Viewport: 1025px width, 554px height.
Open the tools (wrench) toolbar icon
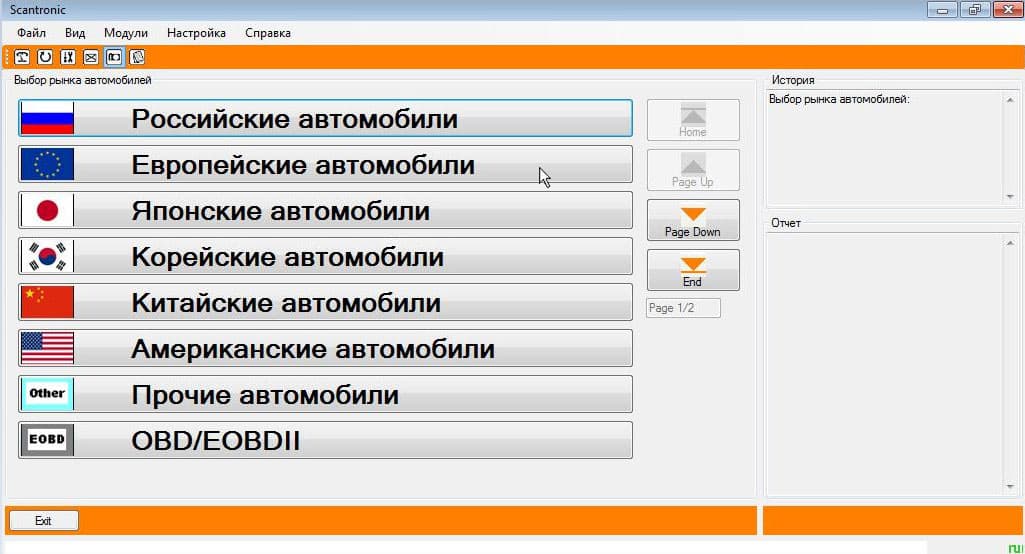click(x=68, y=58)
